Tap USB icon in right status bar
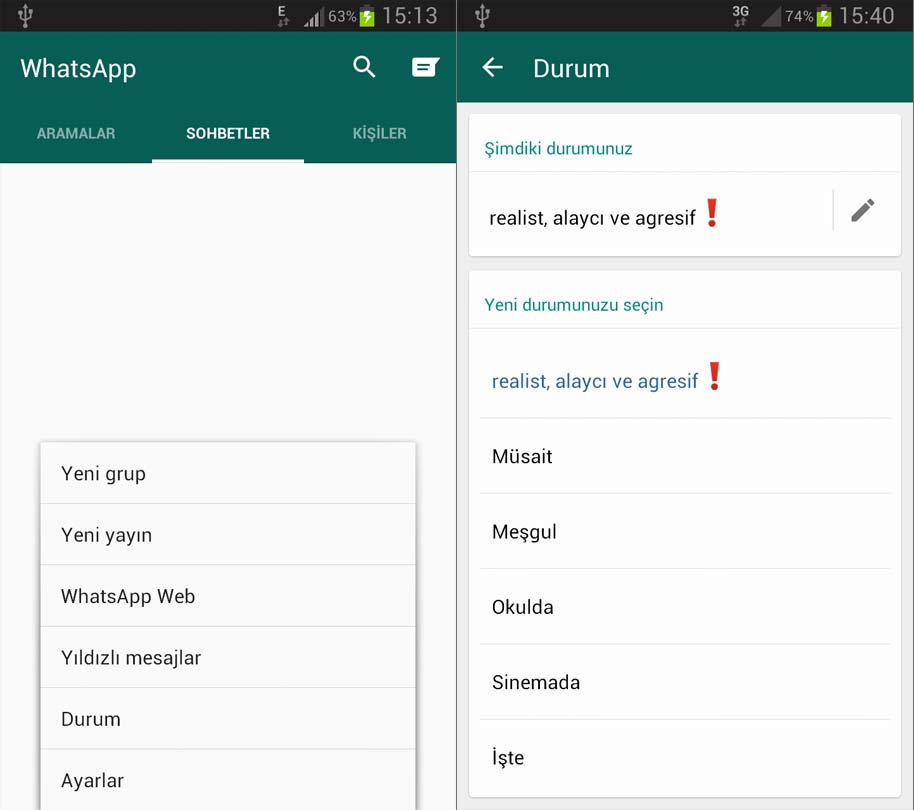 pos(483,15)
